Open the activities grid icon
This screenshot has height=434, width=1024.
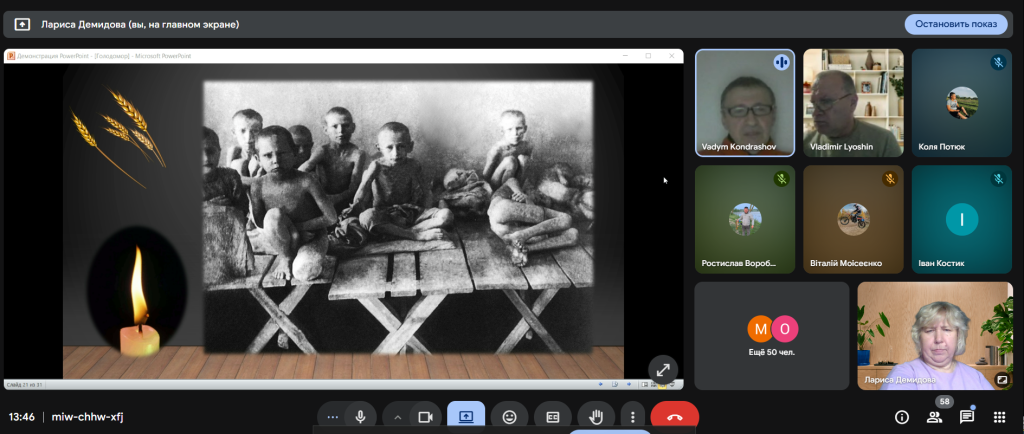[x=998, y=417]
